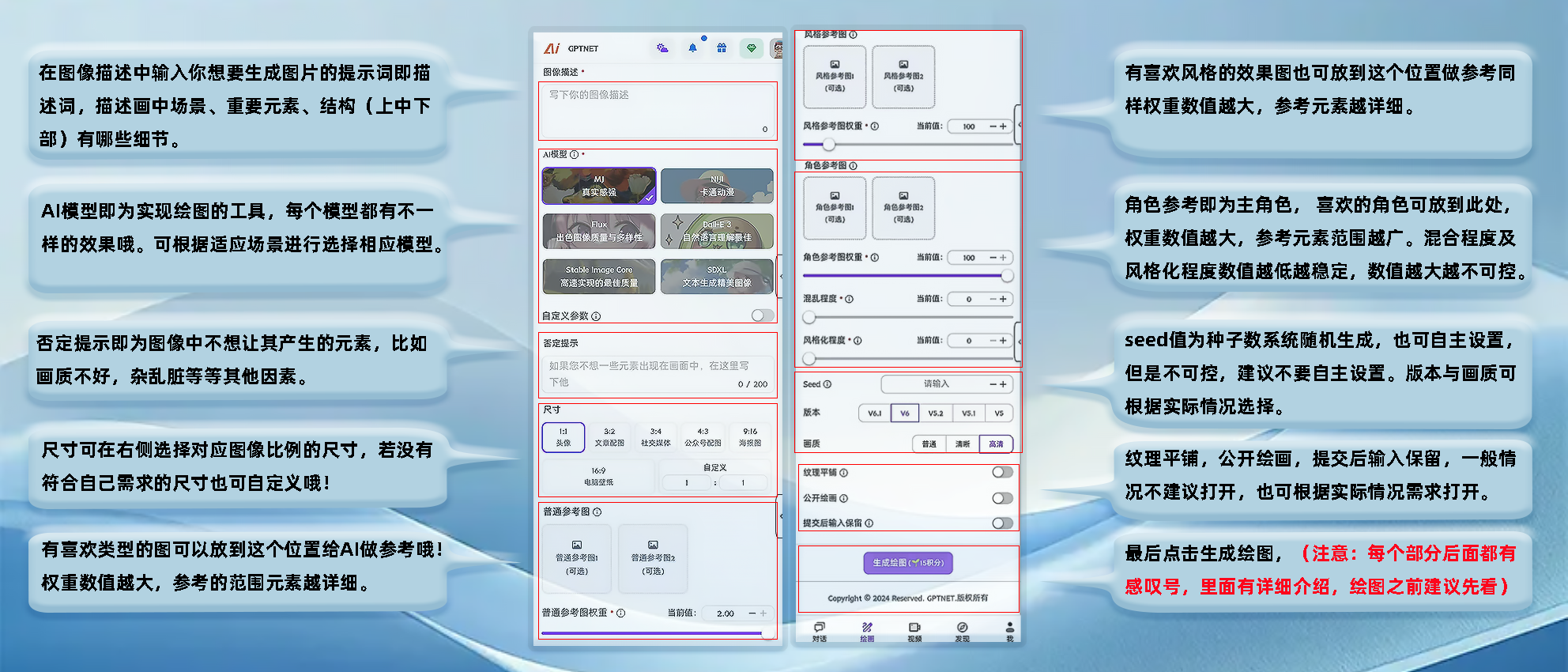1568x672 pixels.
Task: Click info icon beside 风格化程度
Action: tap(857, 341)
